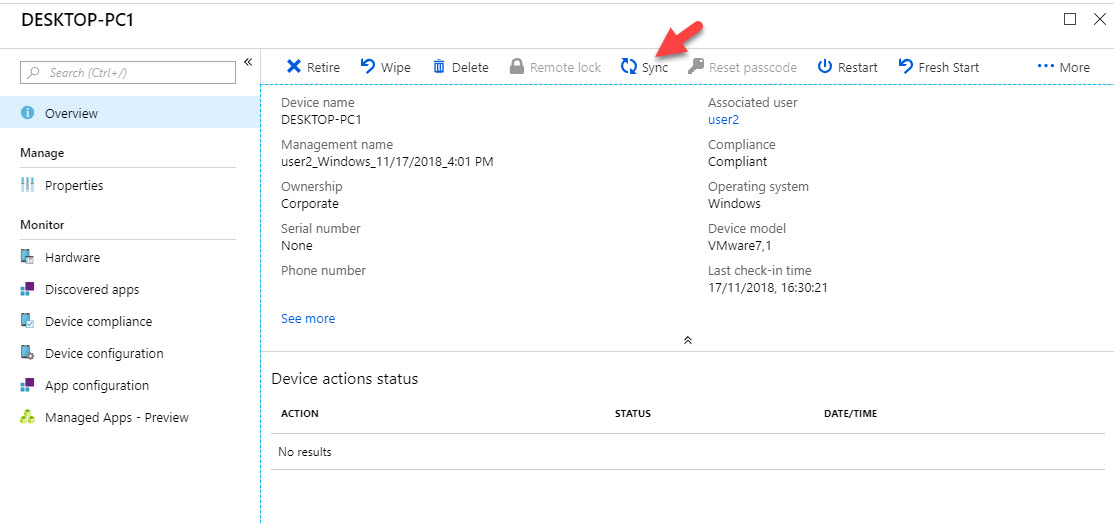Open Managed Apps - Preview
1114x523 pixels.
[x=116, y=417]
